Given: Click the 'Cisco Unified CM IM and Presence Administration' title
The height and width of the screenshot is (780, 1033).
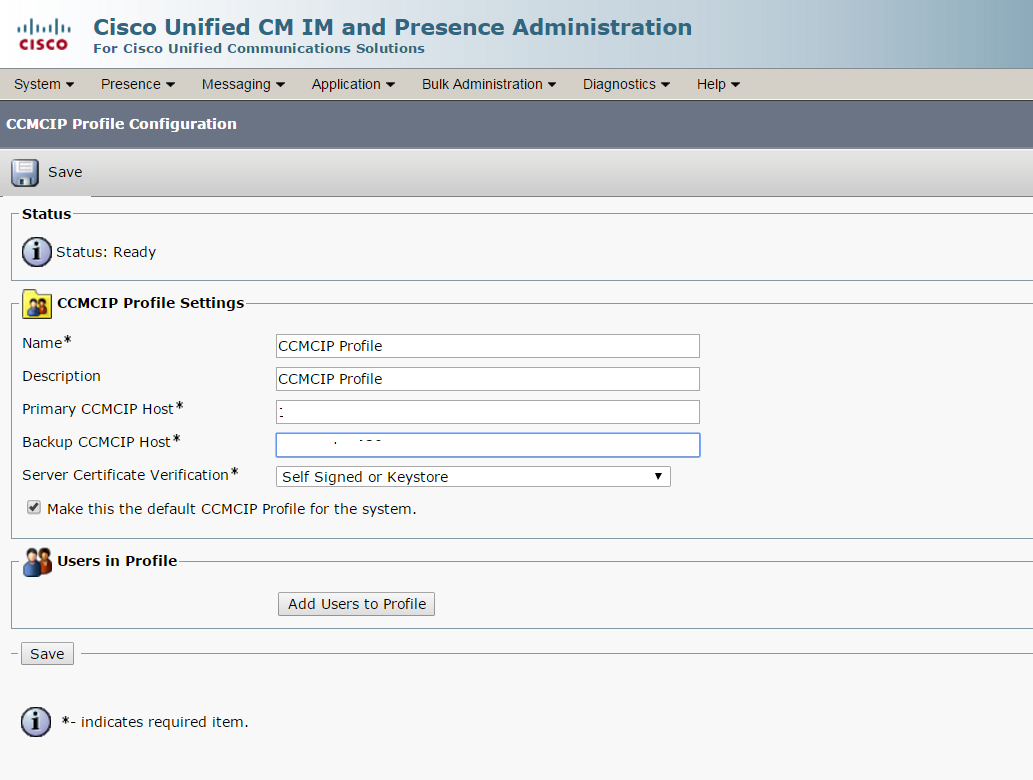Looking at the screenshot, I should click(393, 27).
